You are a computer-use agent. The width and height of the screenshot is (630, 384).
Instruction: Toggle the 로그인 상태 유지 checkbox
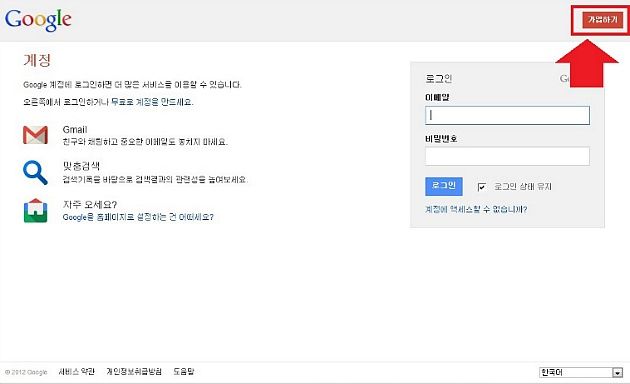[x=481, y=187]
